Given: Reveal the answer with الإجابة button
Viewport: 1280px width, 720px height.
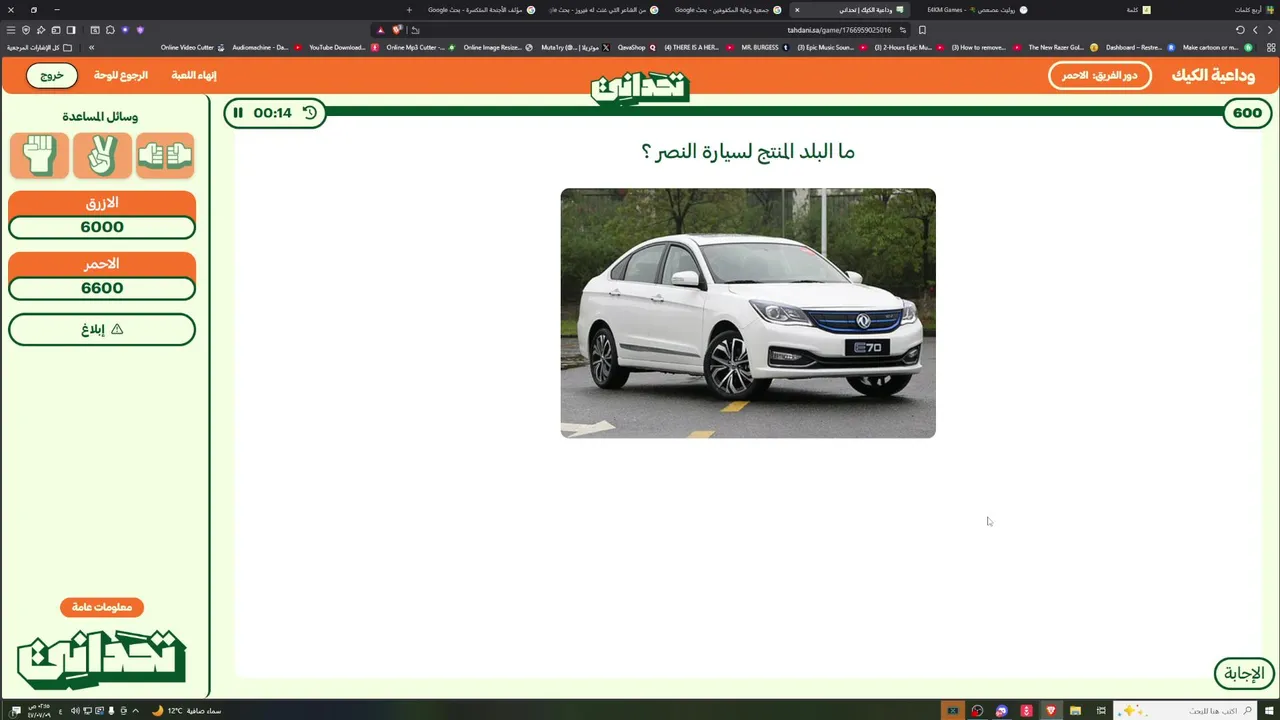Looking at the screenshot, I should point(1244,674).
